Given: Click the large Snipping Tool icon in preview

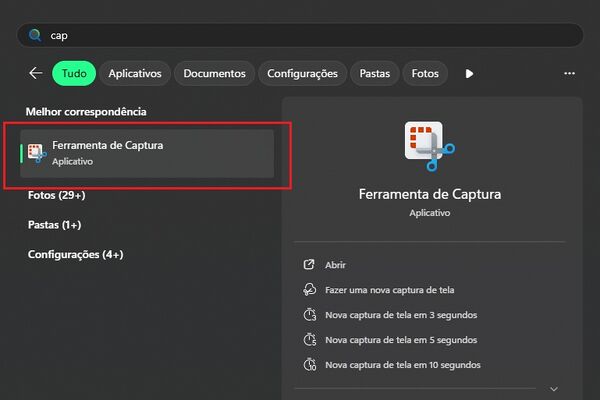Looking at the screenshot, I should [430, 146].
